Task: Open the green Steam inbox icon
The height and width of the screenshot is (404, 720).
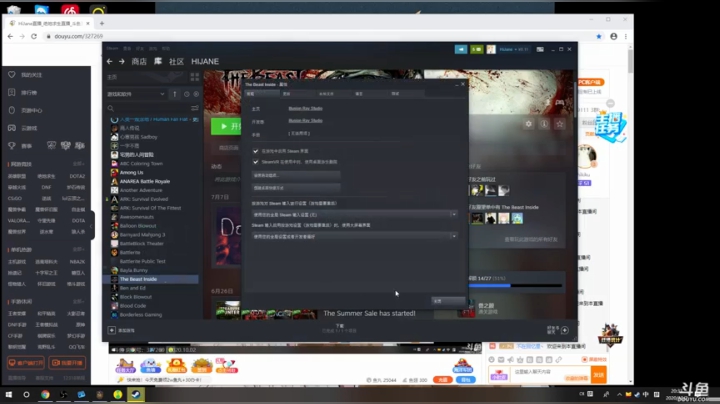Action: point(477,49)
